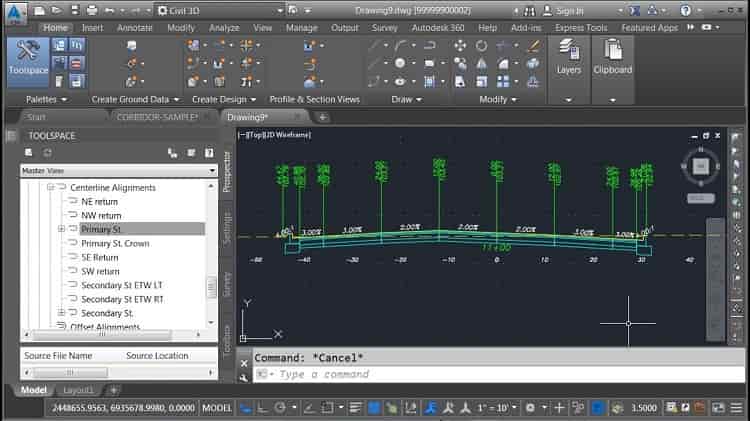The height and width of the screenshot is (421, 750).
Task: Toggle ortho mode in status bar
Action: click(263, 408)
